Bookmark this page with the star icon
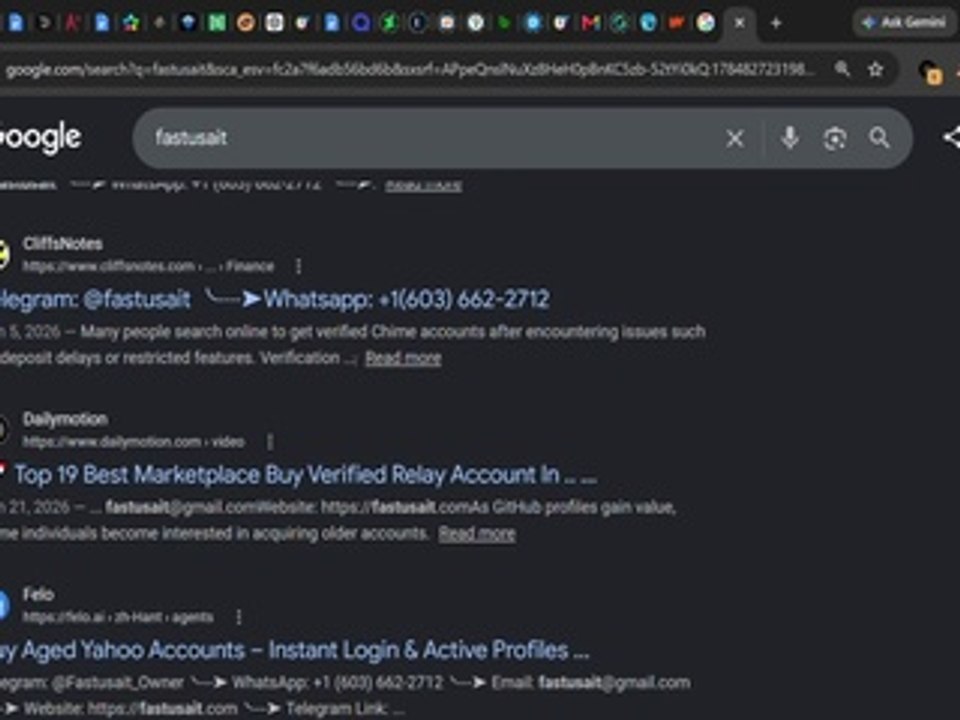Screen dimensions: 960x720 pyautogui.click(x=876, y=69)
